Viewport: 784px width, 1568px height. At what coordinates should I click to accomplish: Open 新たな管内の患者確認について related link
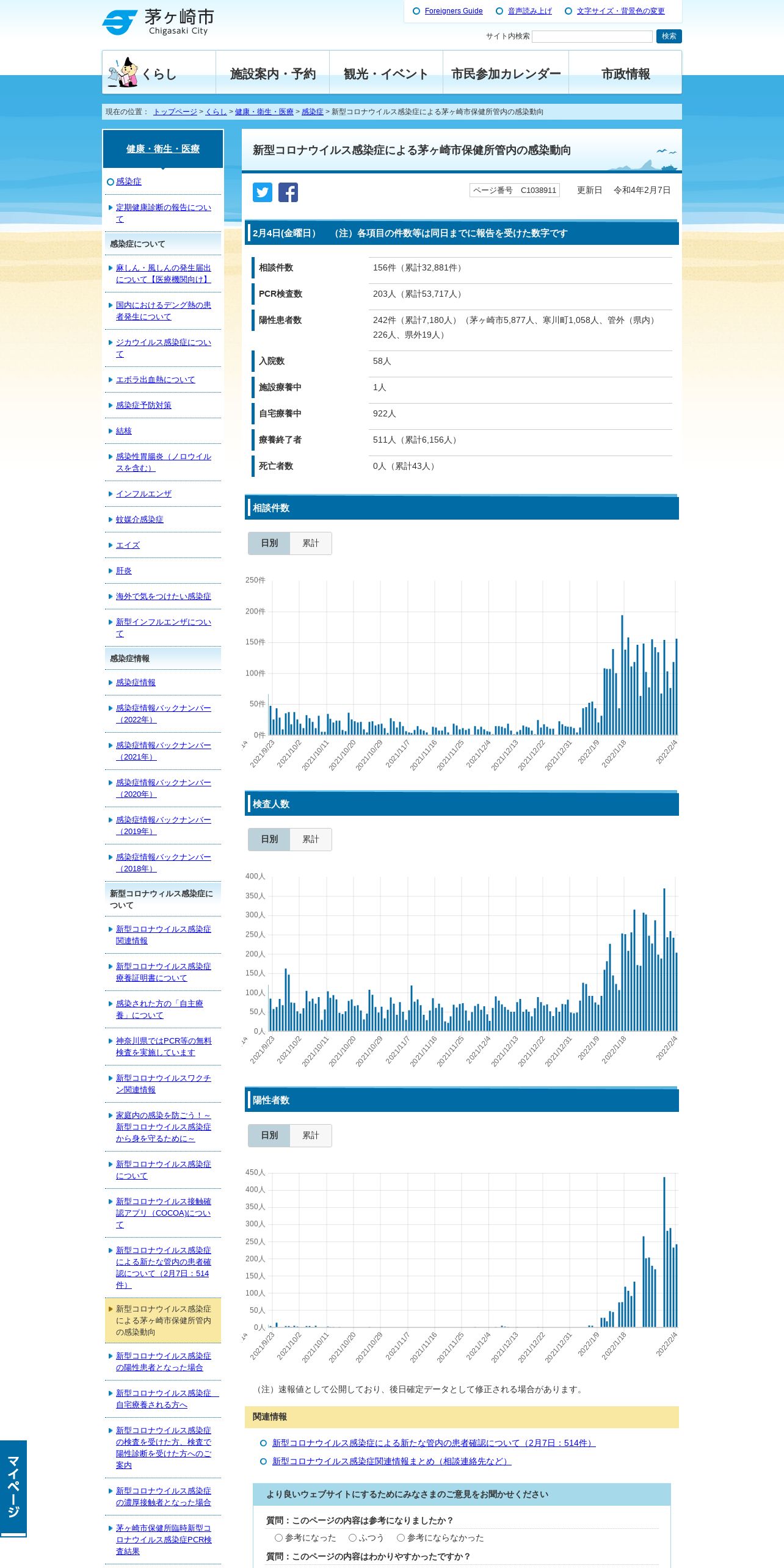pos(434,1443)
